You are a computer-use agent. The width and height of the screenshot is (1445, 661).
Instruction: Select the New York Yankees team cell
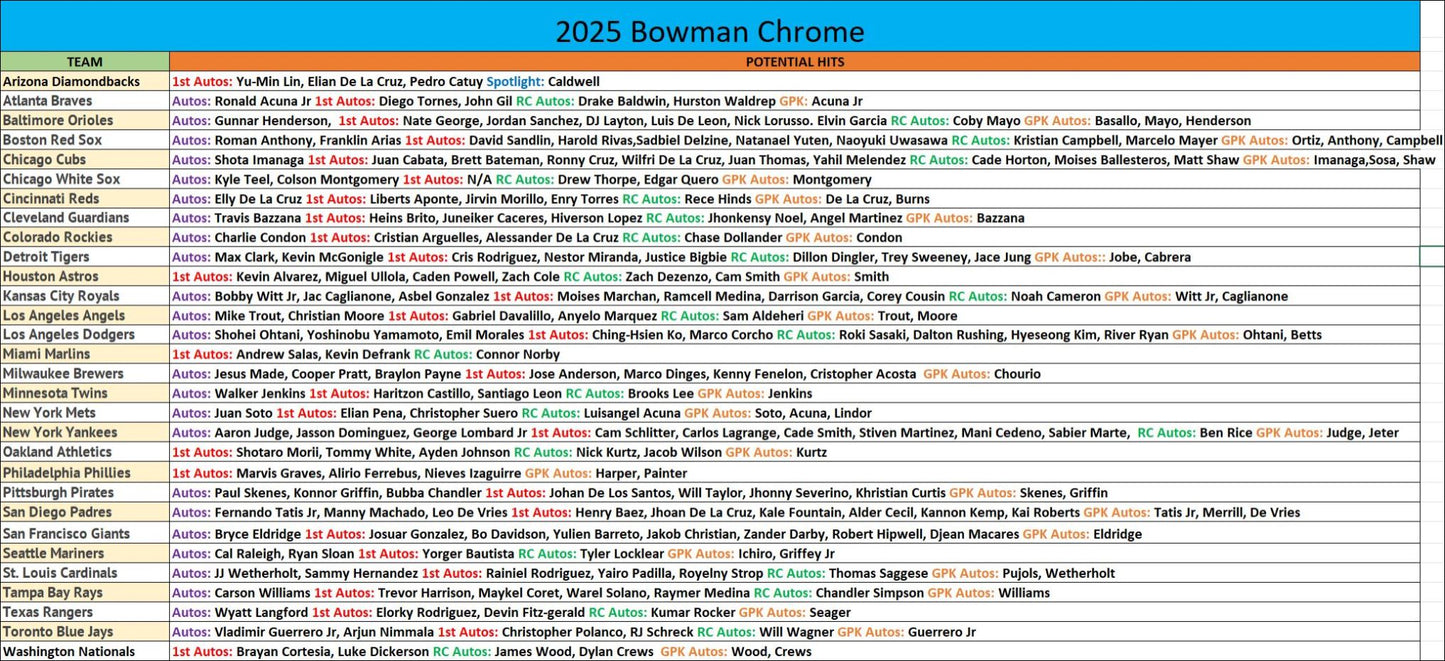85,433
